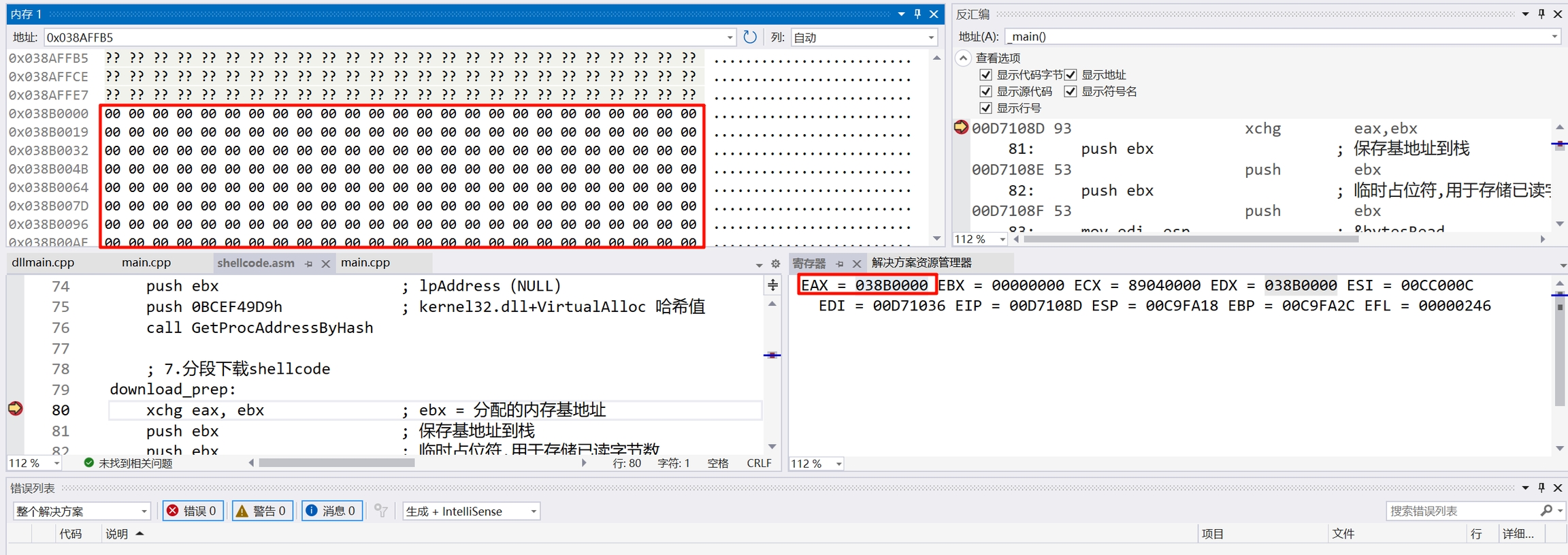Switch to dllmain.cpp tab
The image size is (1568, 555).
[x=43, y=263]
